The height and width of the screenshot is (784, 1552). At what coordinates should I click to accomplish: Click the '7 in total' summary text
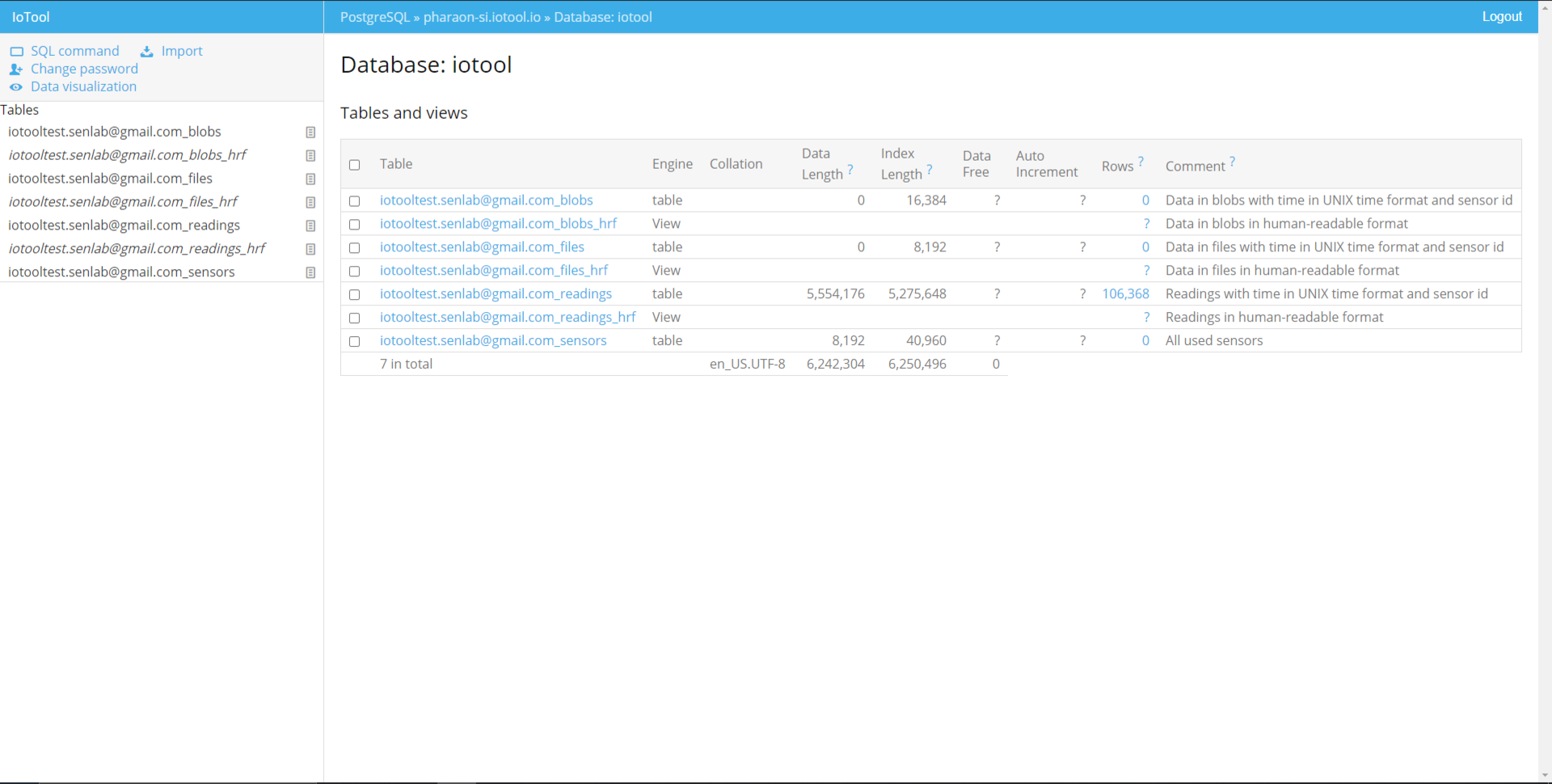tap(406, 365)
